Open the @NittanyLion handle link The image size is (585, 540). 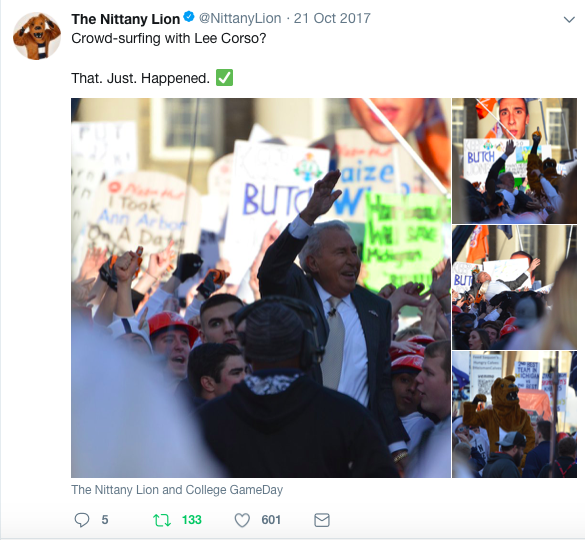tap(240, 18)
